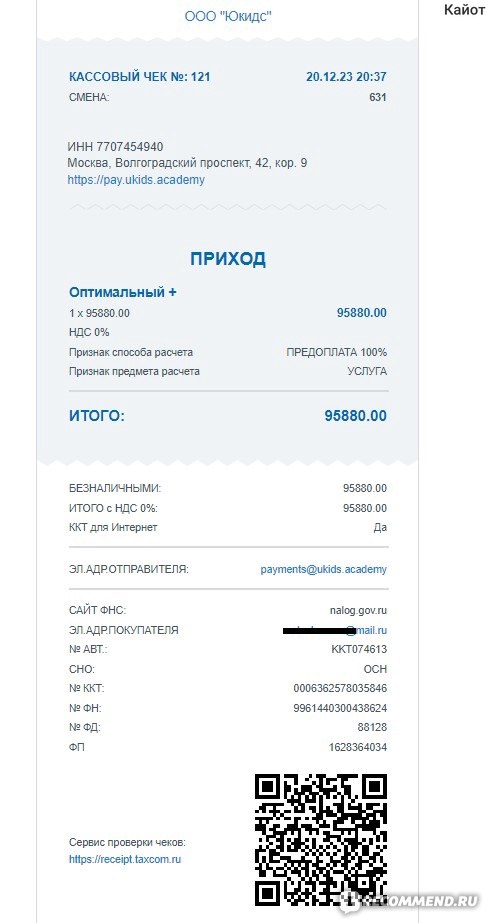Open the receipt.taxcom.ru verification link
Screen dimensions: 489x923
[x=125, y=859]
